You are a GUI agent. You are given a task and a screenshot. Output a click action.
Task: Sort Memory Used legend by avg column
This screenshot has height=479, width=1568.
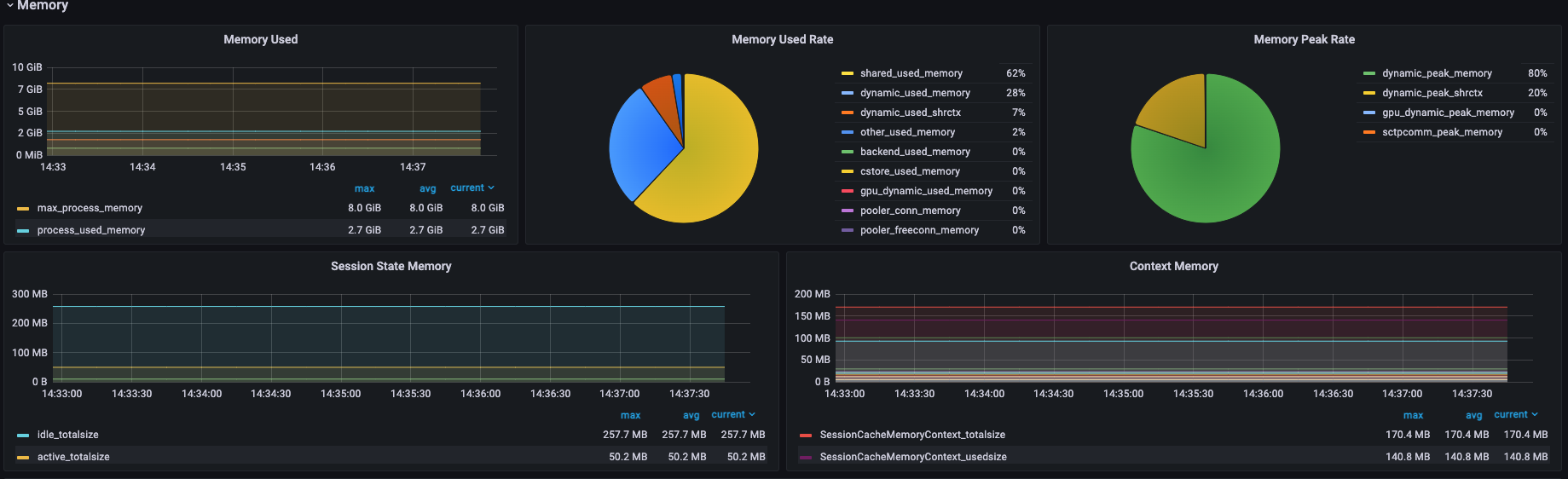click(x=427, y=188)
